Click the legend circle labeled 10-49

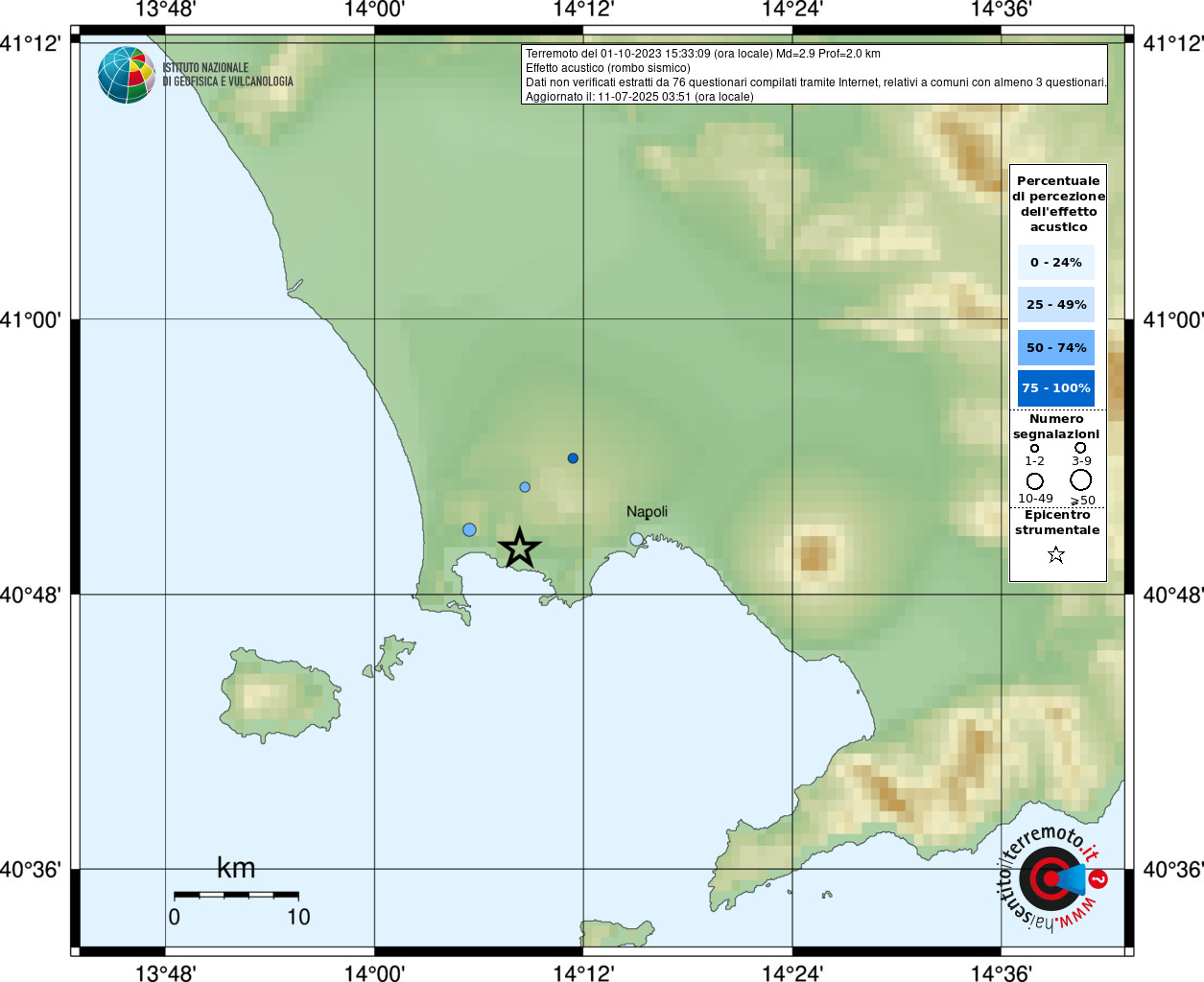coord(1034,480)
